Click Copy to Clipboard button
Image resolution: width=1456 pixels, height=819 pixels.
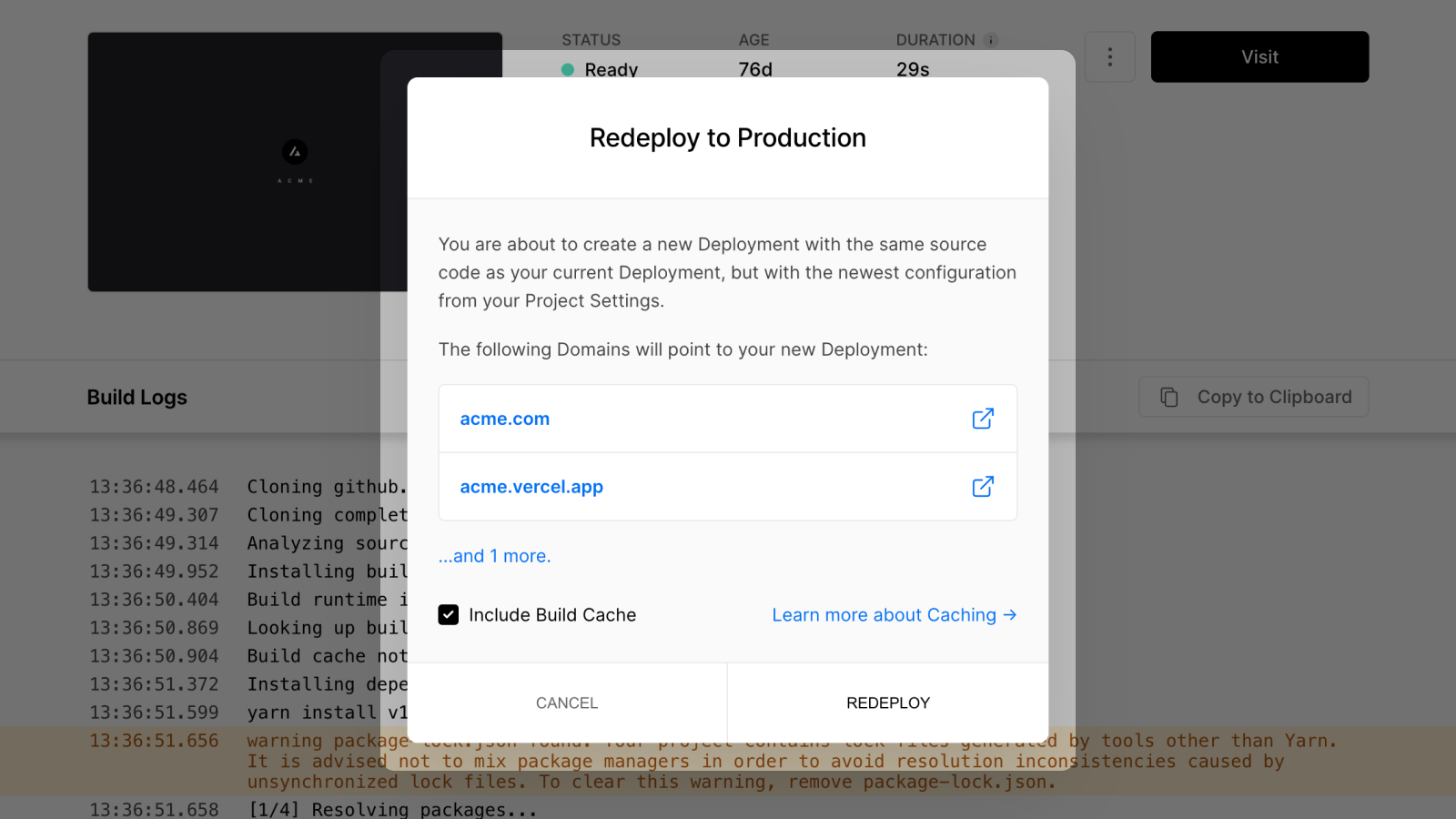[1253, 397]
